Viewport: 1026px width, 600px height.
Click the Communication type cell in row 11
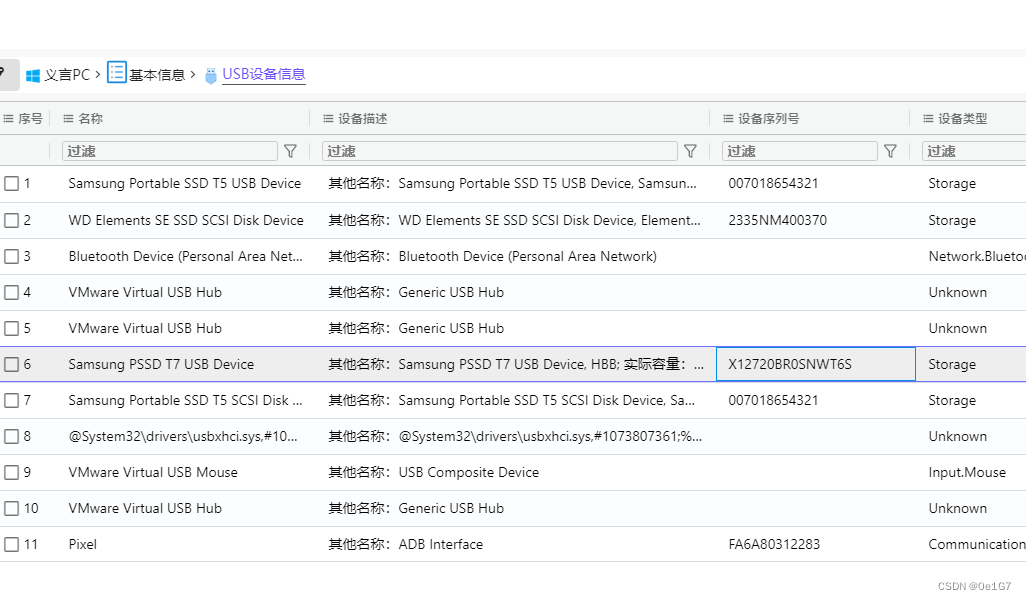coord(977,544)
